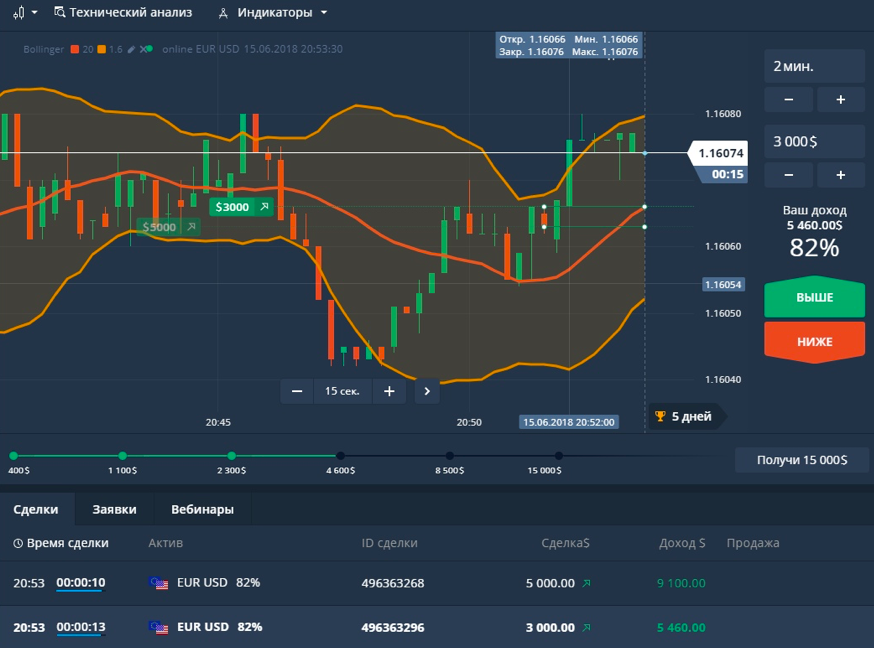Increase trade amount with plus button
The width and height of the screenshot is (874, 648).
(x=841, y=175)
